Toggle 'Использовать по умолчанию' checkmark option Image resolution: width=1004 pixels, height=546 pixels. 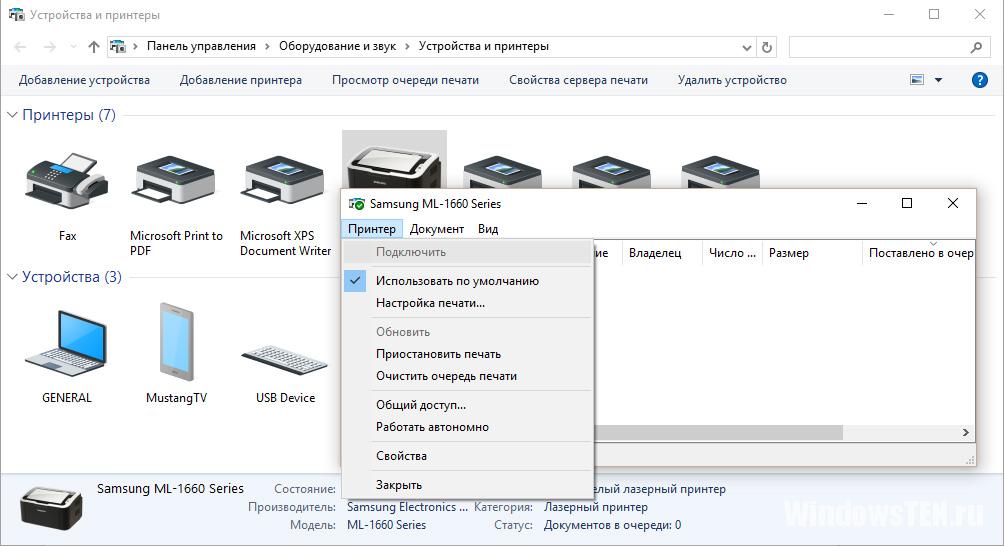457,281
